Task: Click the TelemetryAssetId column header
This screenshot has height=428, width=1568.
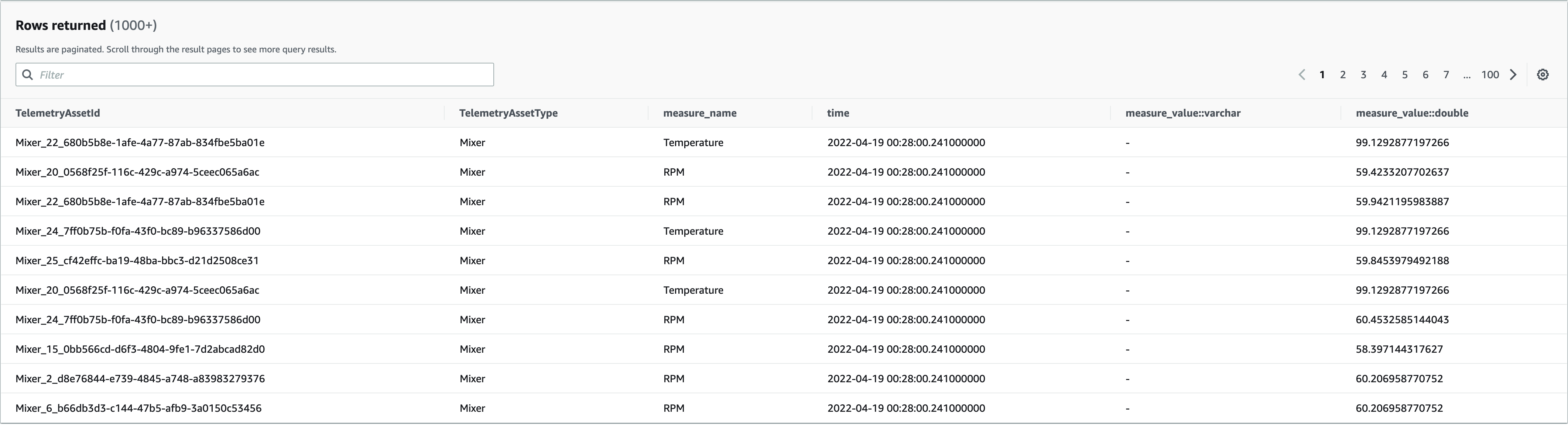Action: [58, 113]
